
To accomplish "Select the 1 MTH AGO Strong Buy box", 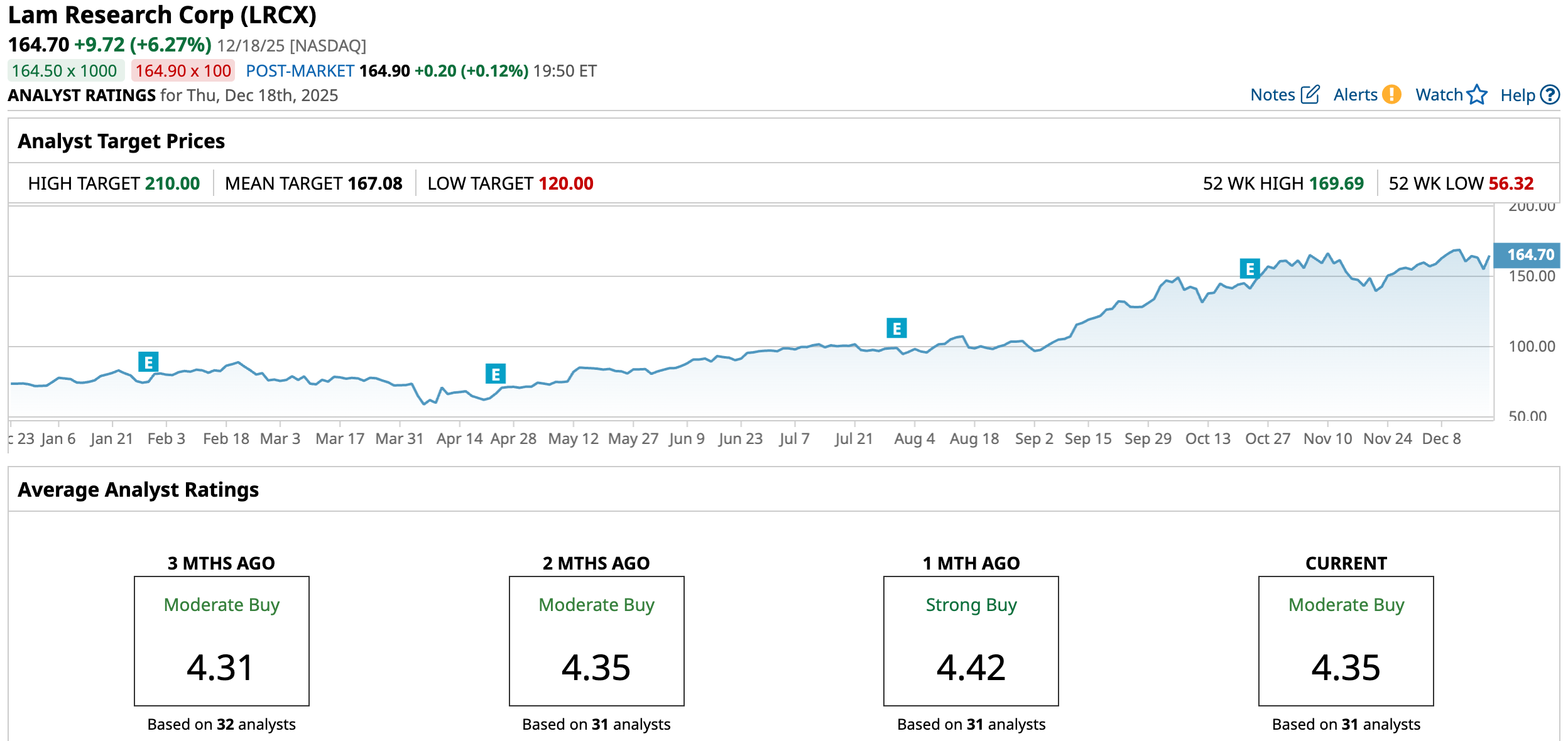I will click(971, 641).
